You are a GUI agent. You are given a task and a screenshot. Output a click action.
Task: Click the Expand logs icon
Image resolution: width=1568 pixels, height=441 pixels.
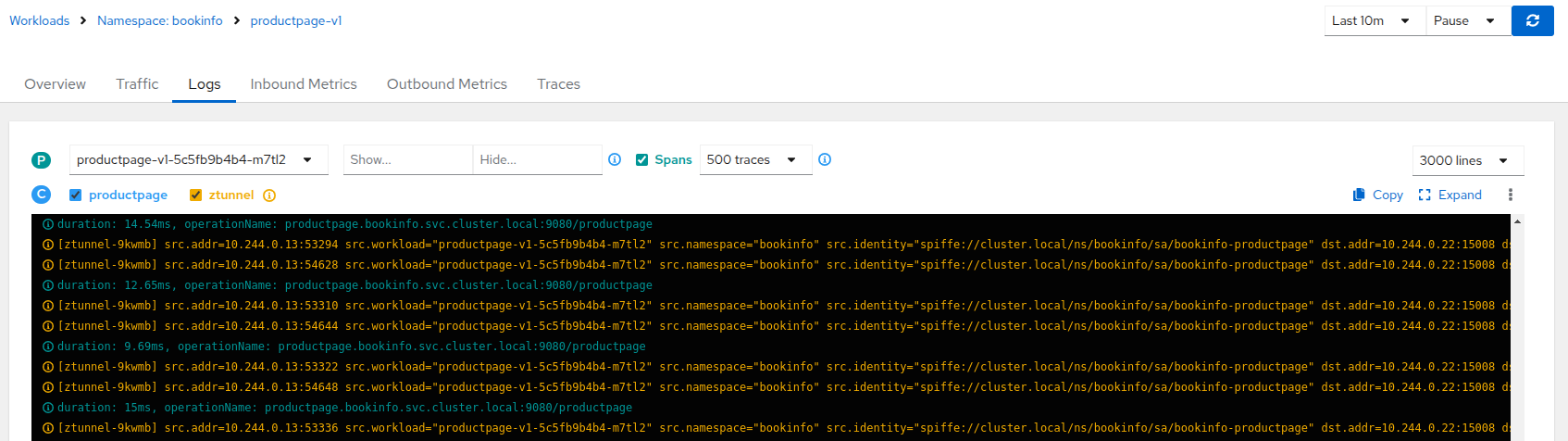coord(1425,195)
